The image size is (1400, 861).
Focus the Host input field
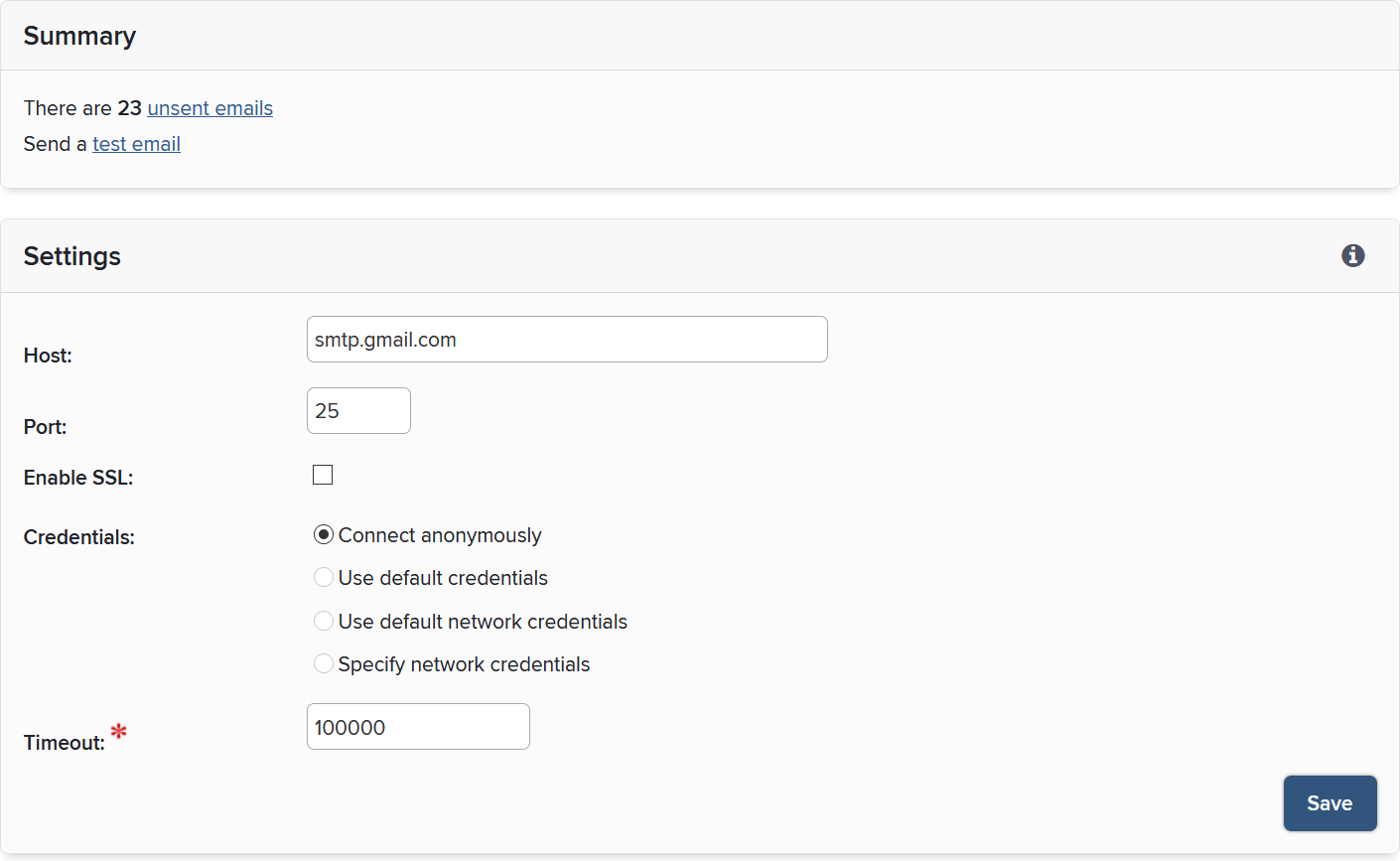pyautogui.click(x=567, y=340)
